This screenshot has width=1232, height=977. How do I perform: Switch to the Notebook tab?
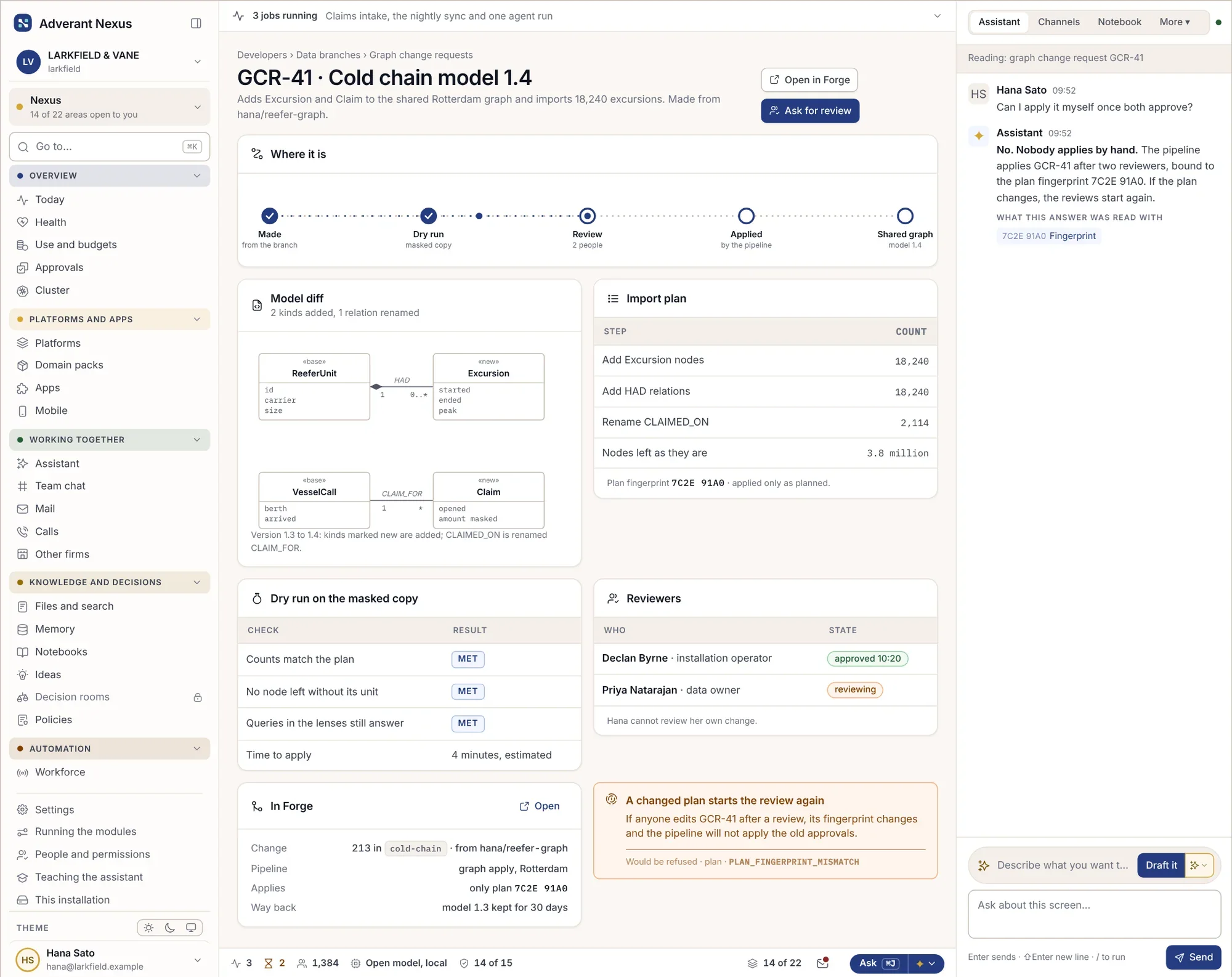click(x=1119, y=22)
